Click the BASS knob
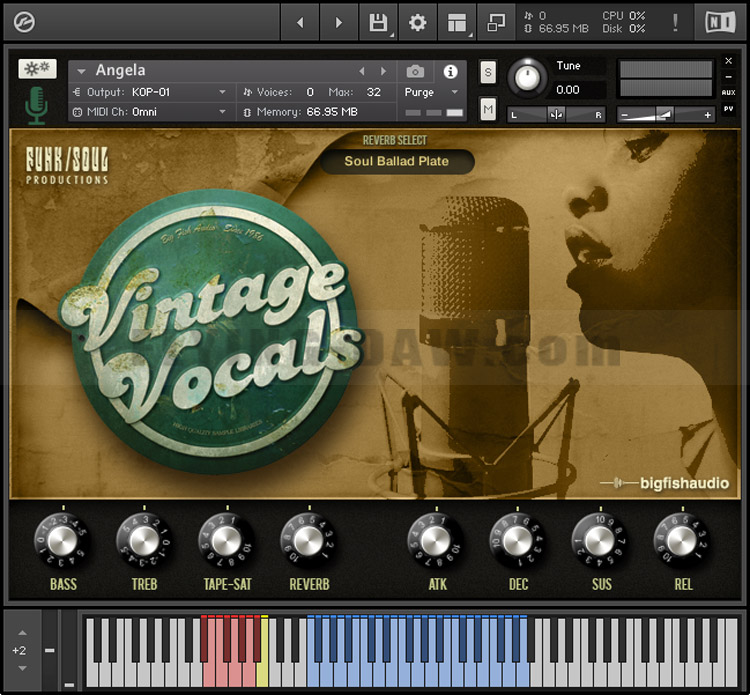The image size is (750, 695). coord(61,540)
